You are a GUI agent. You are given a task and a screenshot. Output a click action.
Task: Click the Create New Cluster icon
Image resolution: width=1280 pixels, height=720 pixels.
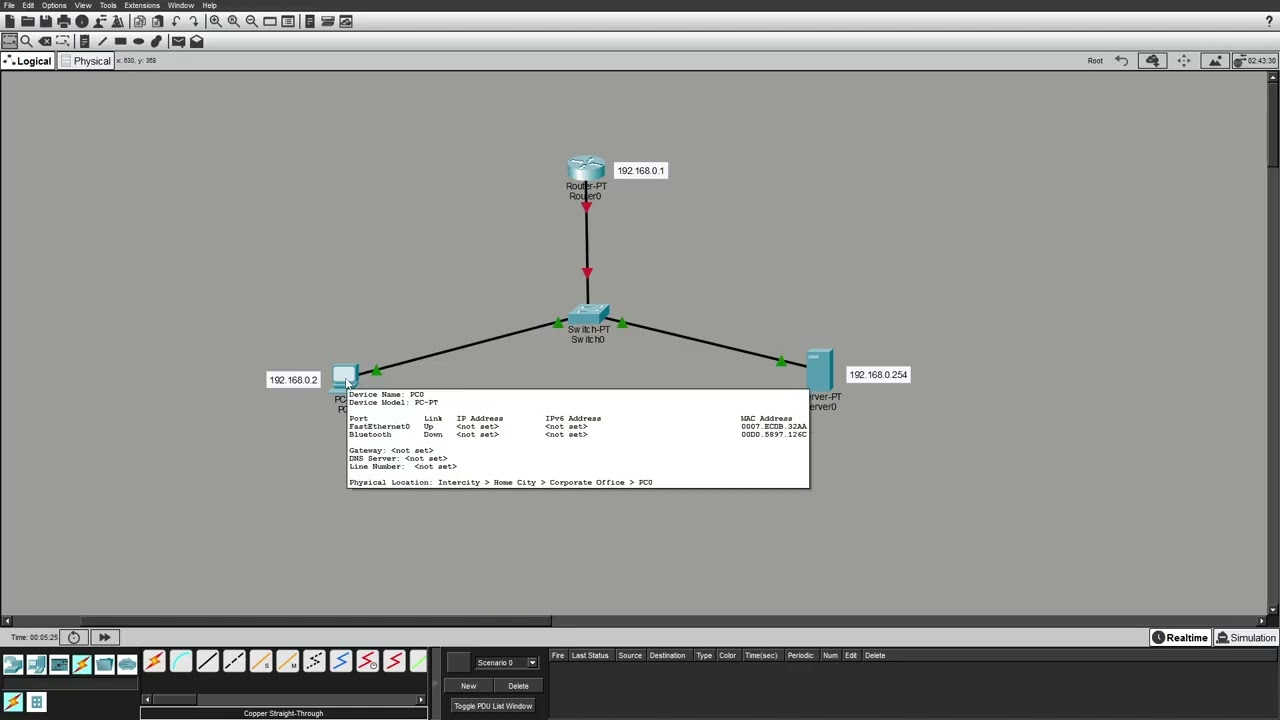click(x=1152, y=61)
